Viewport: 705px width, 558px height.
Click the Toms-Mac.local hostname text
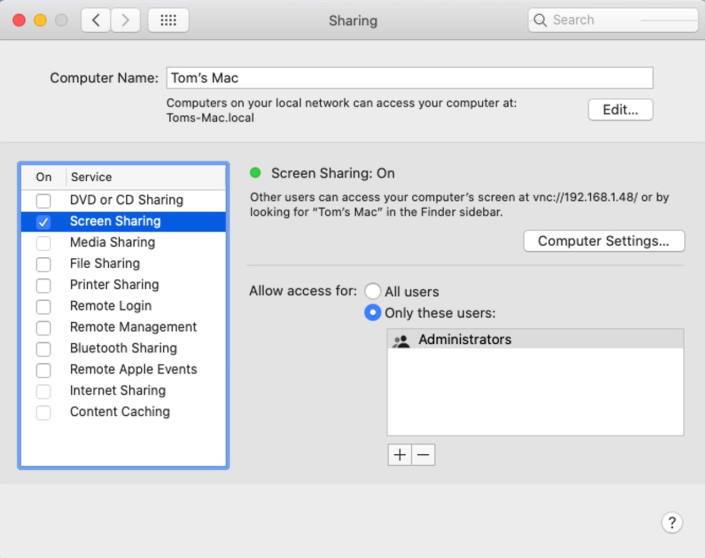(x=210, y=118)
